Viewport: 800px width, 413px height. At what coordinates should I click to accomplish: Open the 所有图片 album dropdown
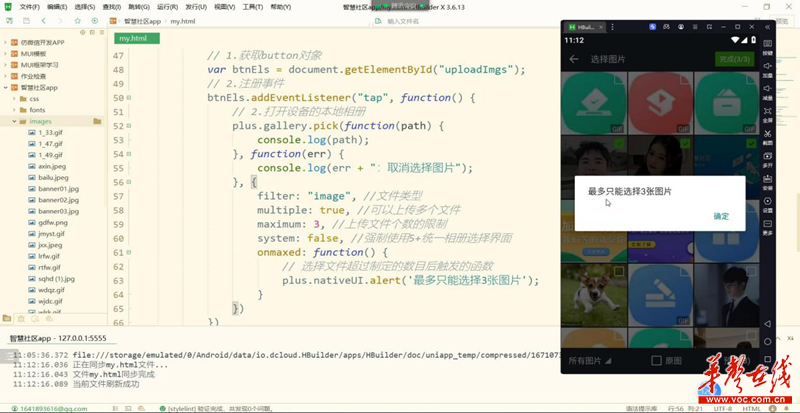click(588, 360)
